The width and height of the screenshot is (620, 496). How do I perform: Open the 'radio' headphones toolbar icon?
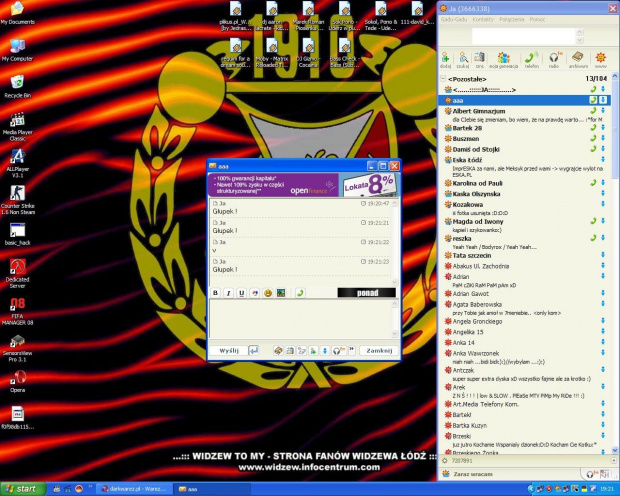point(554,60)
